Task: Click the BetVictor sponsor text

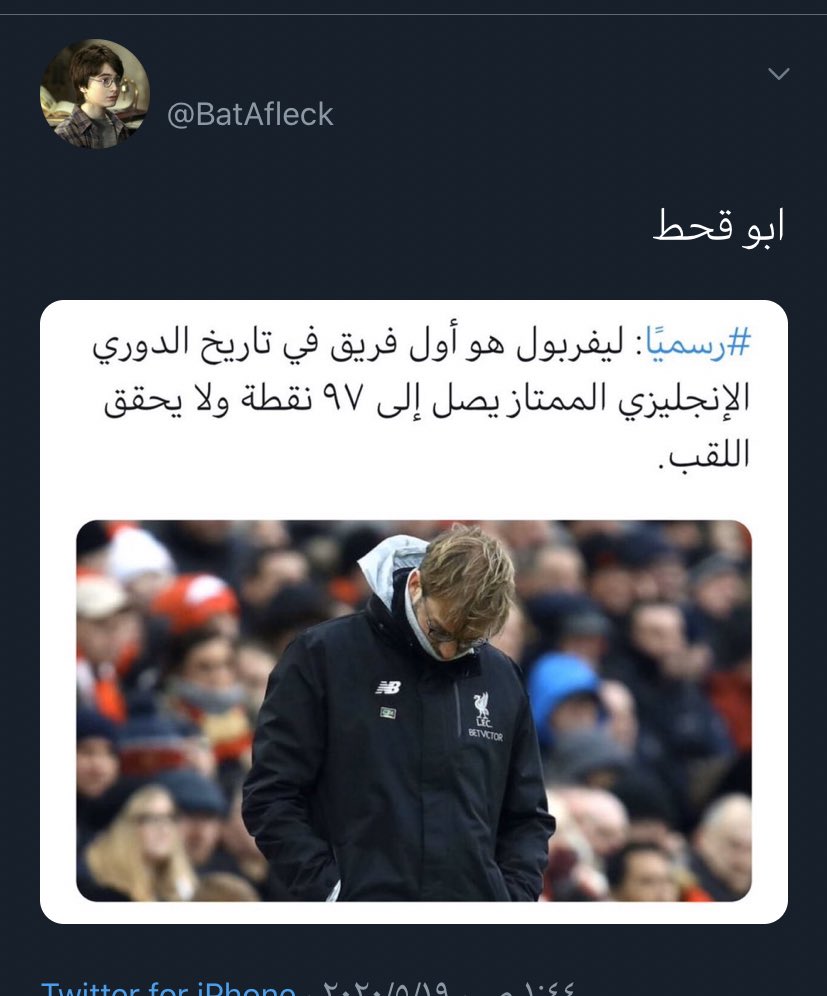Action: pos(485,735)
